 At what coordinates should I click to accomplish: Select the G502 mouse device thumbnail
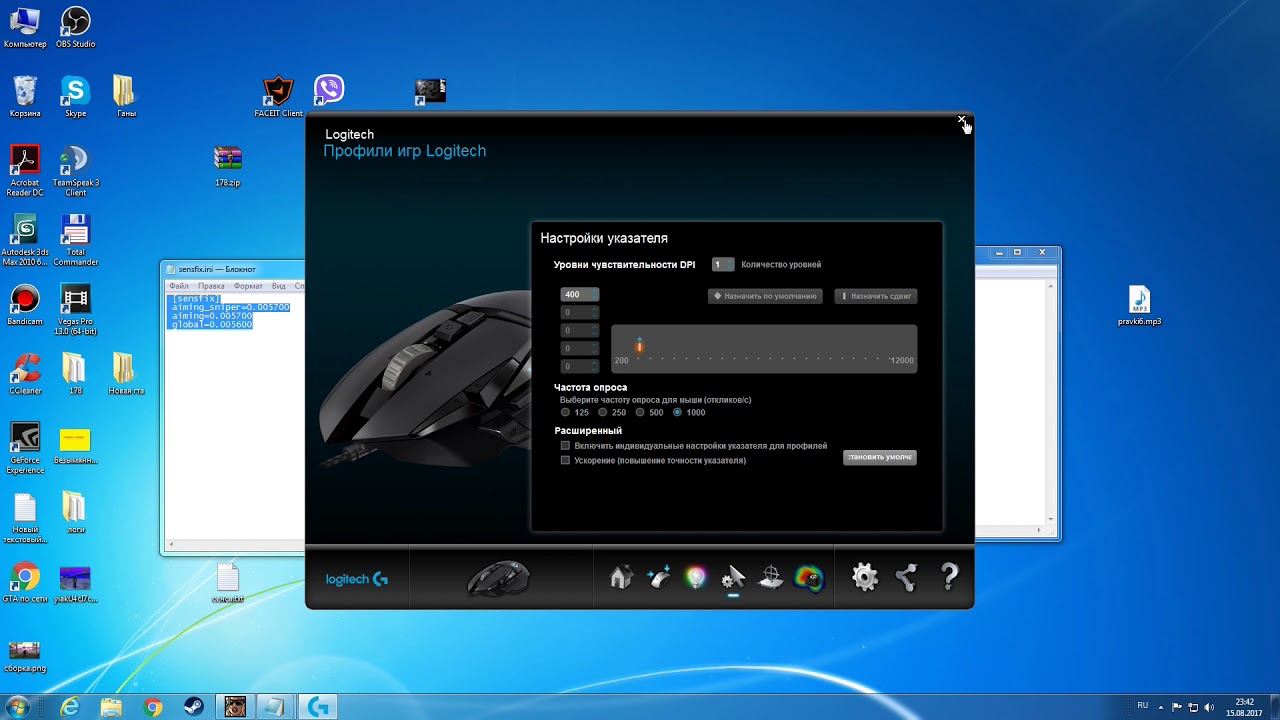[499, 577]
